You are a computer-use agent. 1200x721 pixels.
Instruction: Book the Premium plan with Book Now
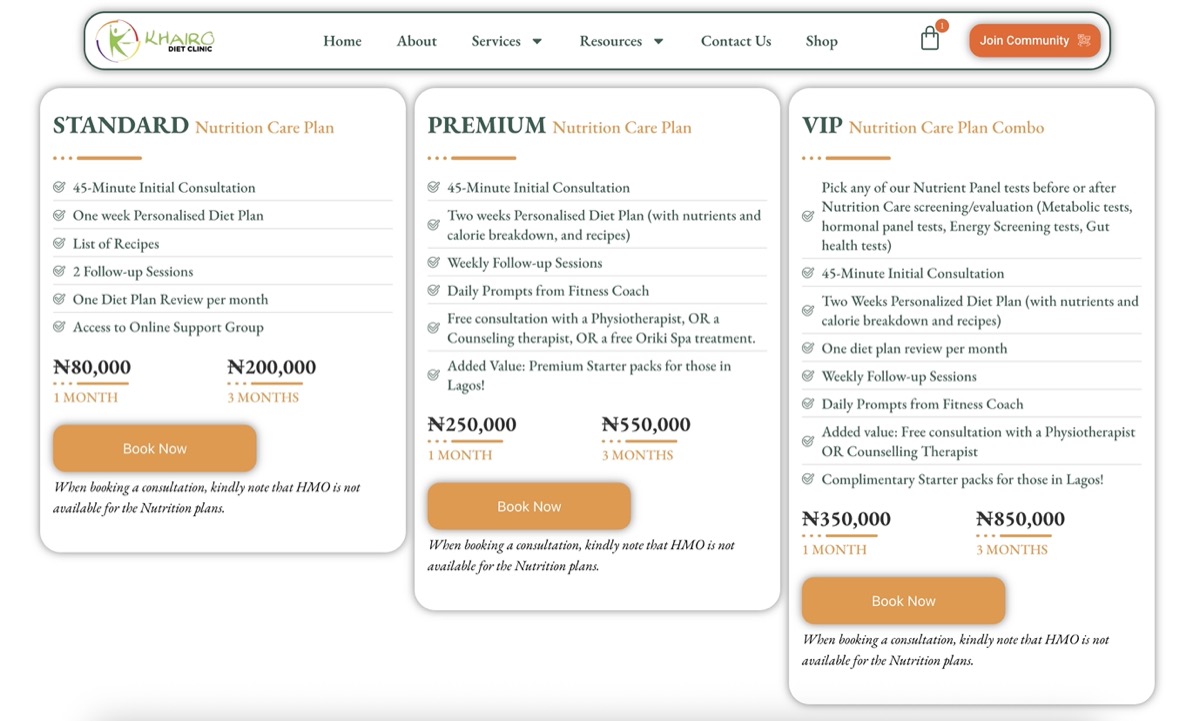pyautogui.click(x=529, y=506)
